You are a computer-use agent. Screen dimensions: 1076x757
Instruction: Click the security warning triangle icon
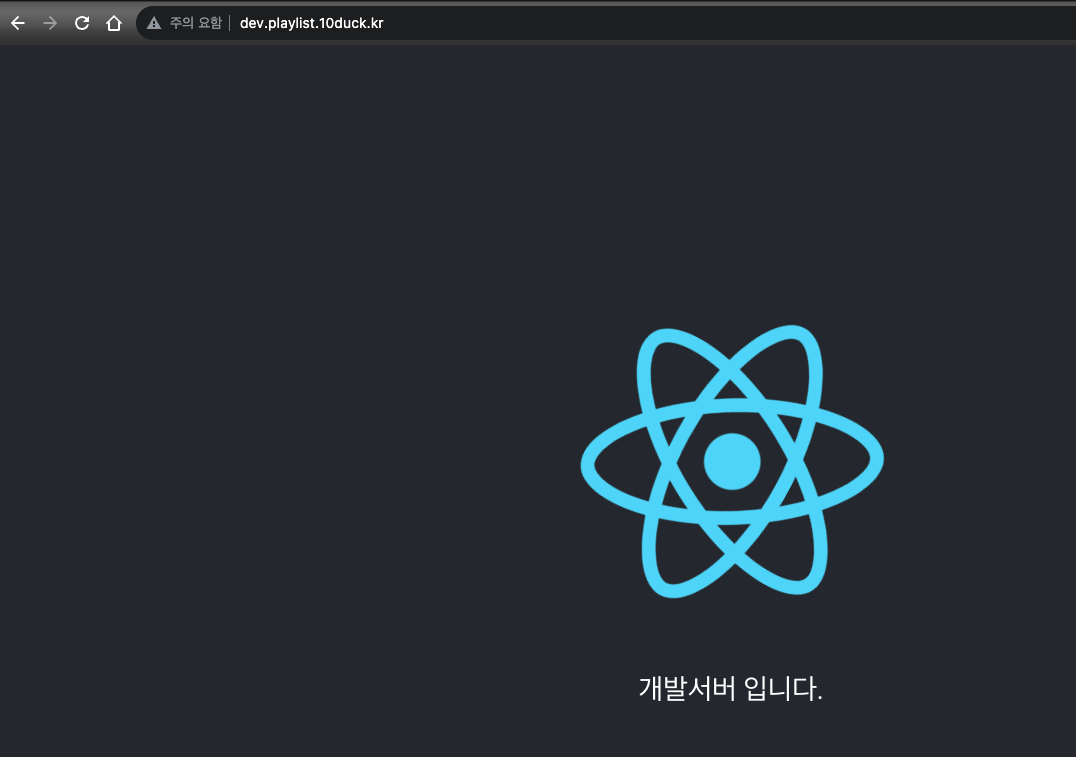tap(154, 23)
